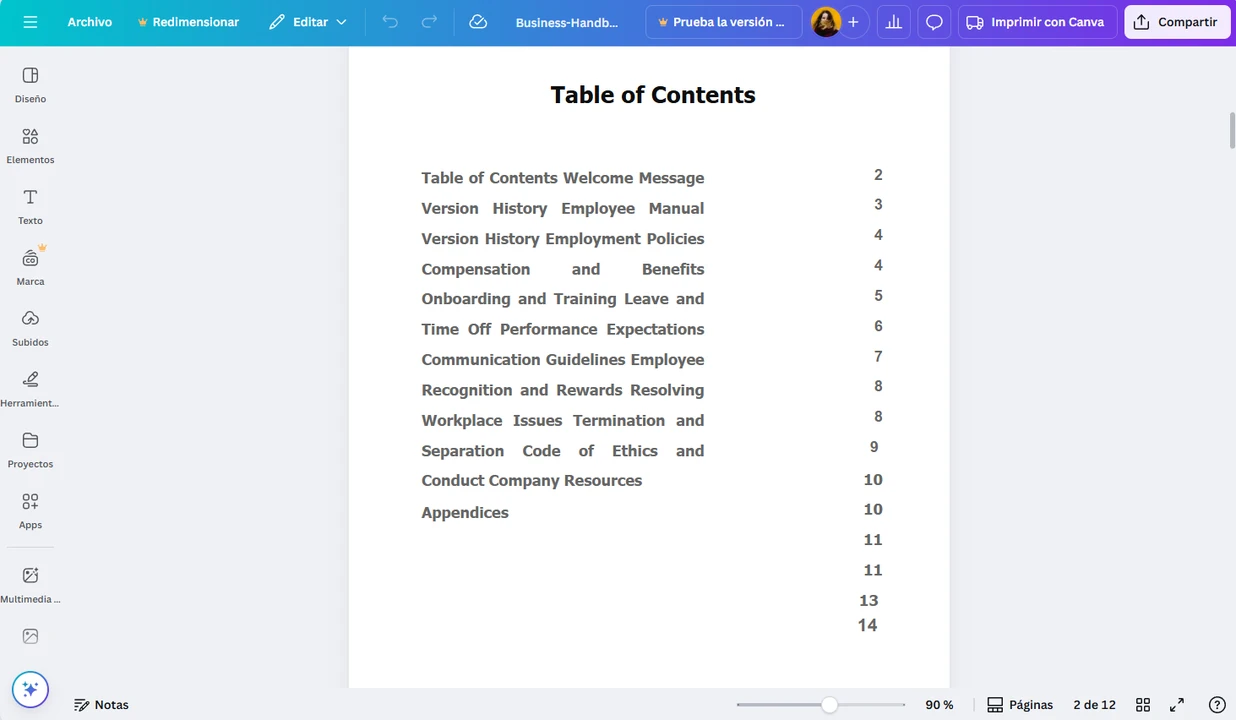Open the user profile avatar

[x=826, y=22]
